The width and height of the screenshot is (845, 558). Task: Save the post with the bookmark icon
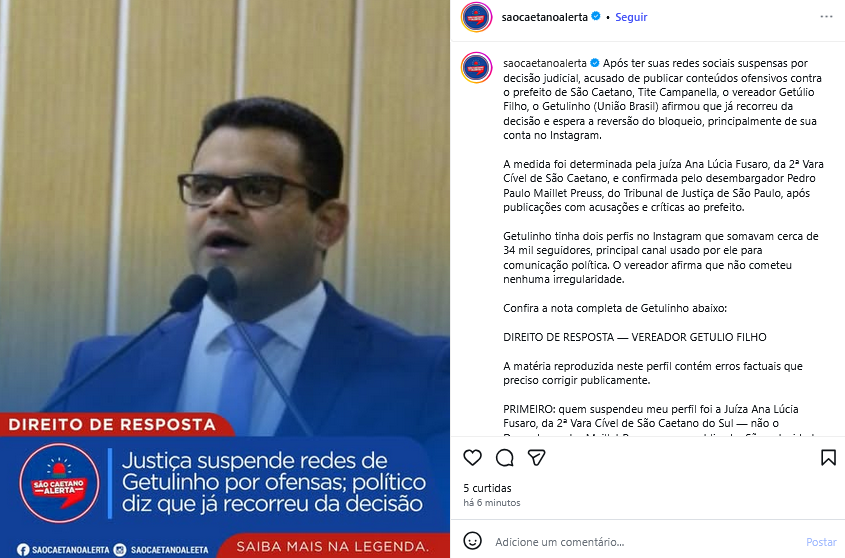pos(828,458)
